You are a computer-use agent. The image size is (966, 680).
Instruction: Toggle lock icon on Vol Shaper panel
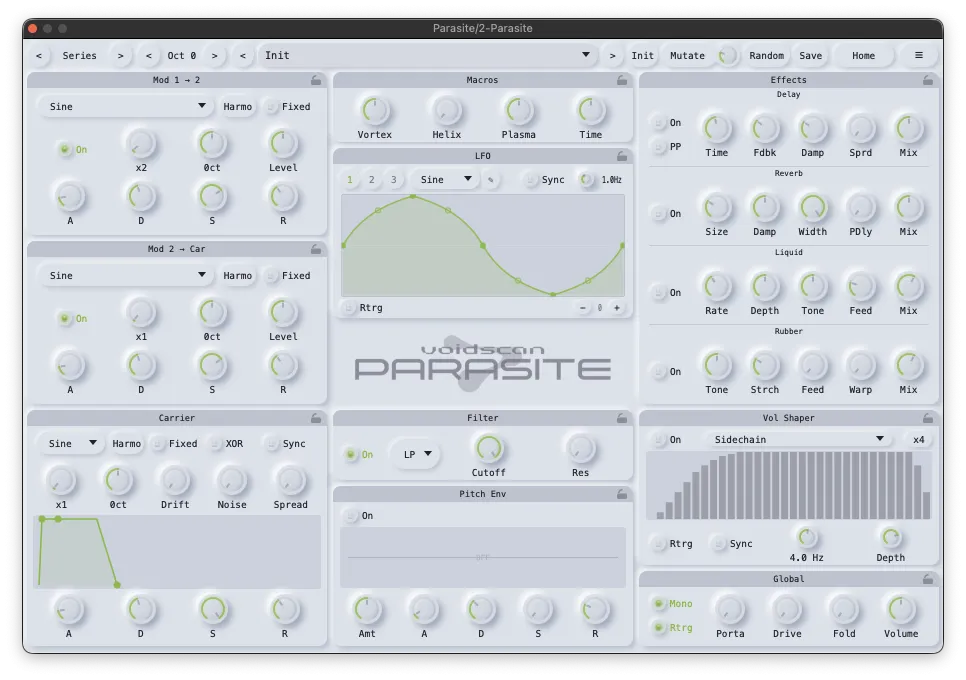point(927,418)
